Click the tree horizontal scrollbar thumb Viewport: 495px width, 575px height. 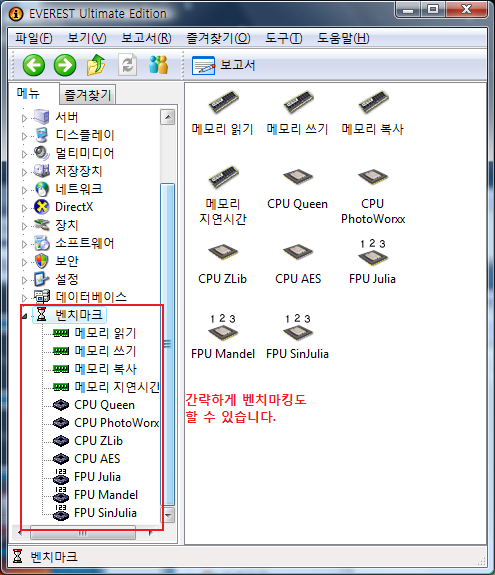[x=83, y=533]
